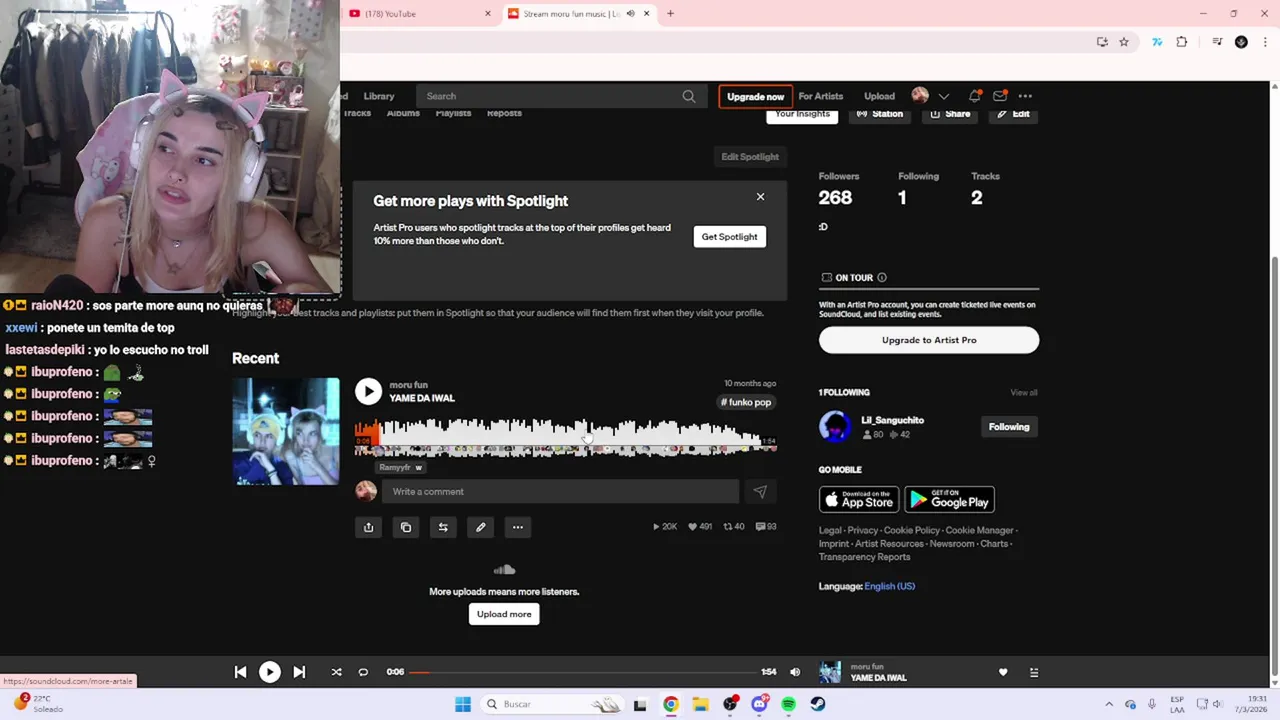Open File Explorer from the taskbar
This screenshot has width=1280, height=720.
click(x=700, y=704)
